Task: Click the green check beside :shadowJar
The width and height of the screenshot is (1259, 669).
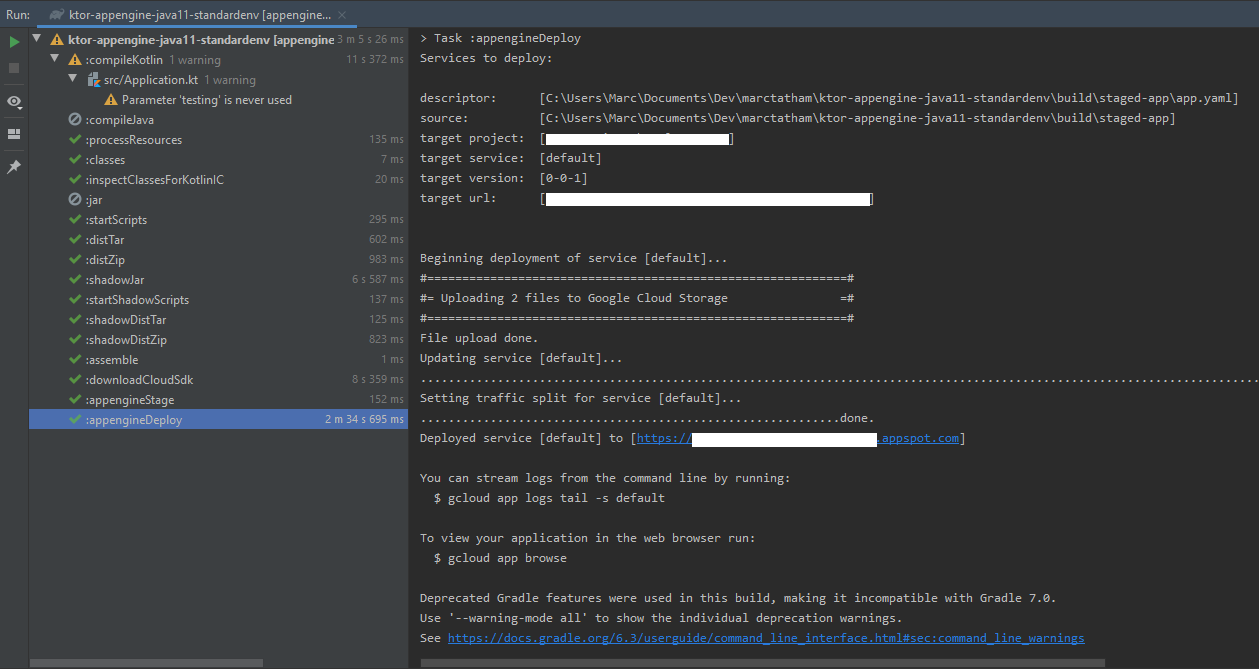Action: (x=75, y=280)
